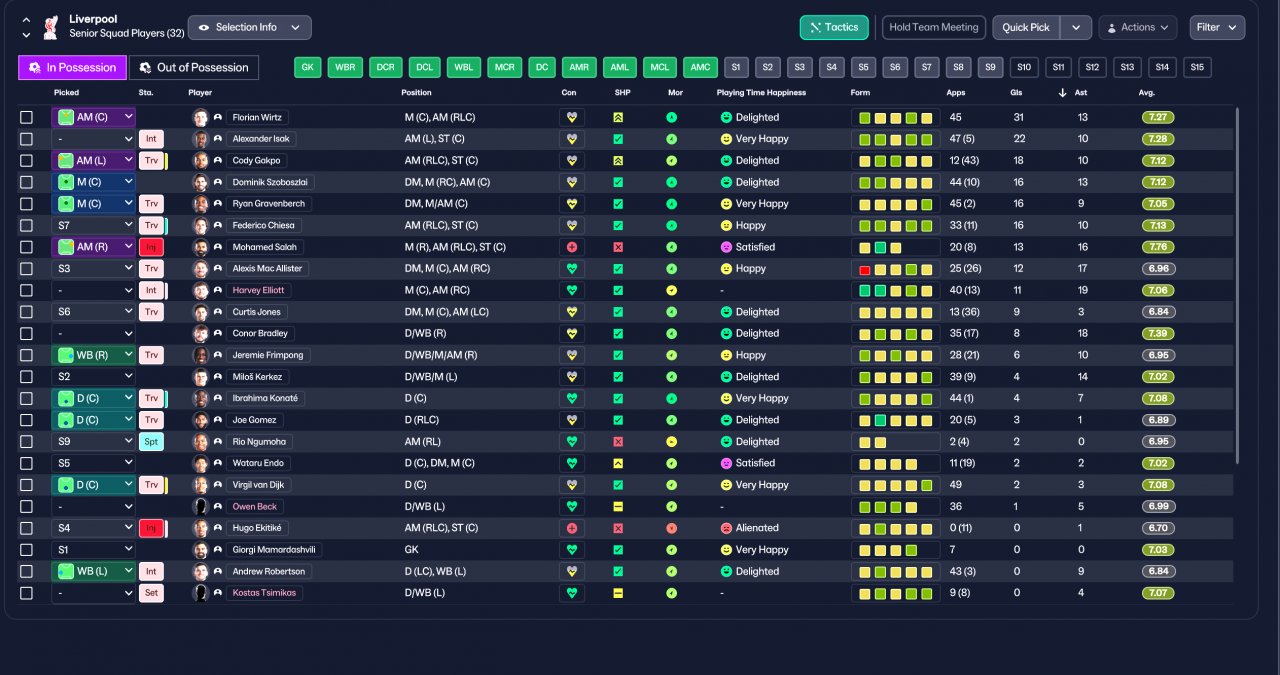Check the box beside Virgil van Dijk
The height and width of the screenshot is (675, 1280).
(x=26, y=485)
